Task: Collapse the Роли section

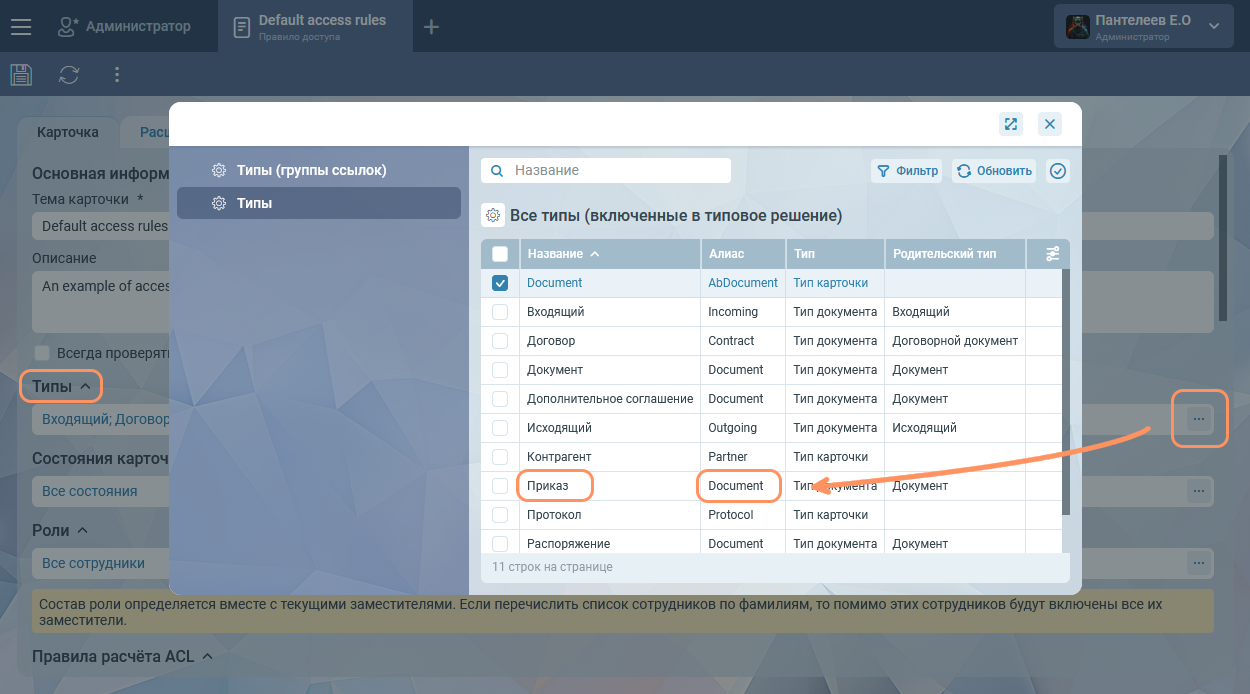Action: pos(83,530)
